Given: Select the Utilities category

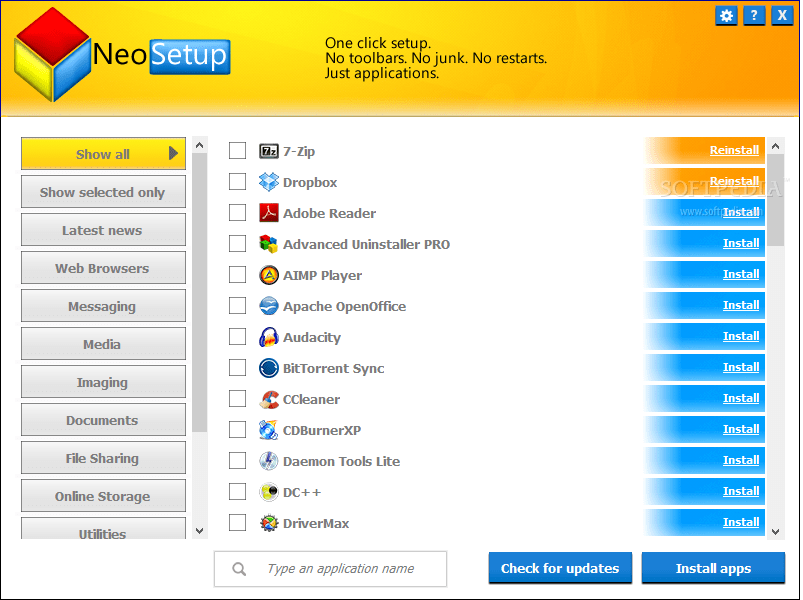Looking at the screenshot, I should (103, 533).
